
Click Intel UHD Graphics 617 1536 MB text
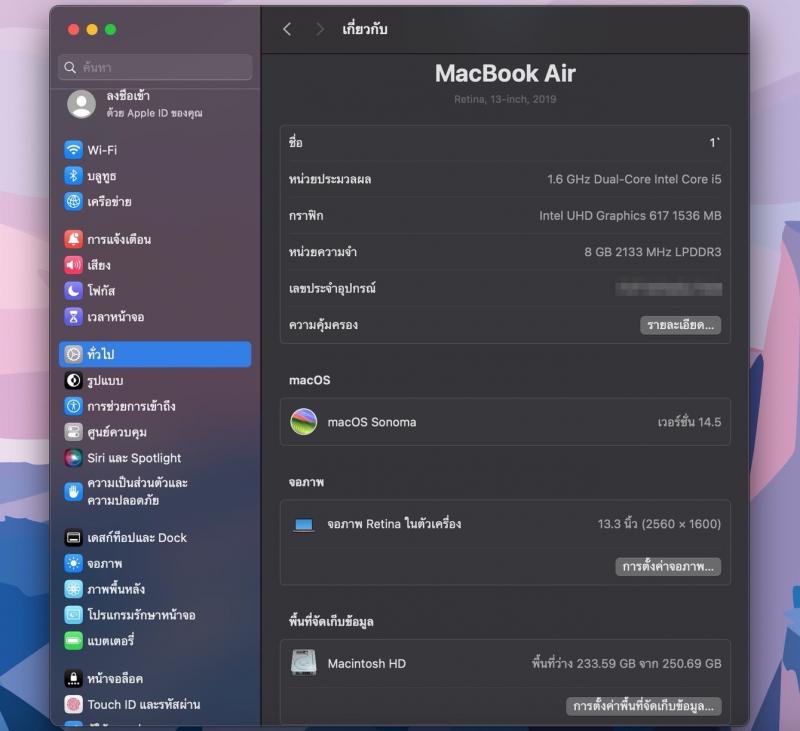pos(630,215)
